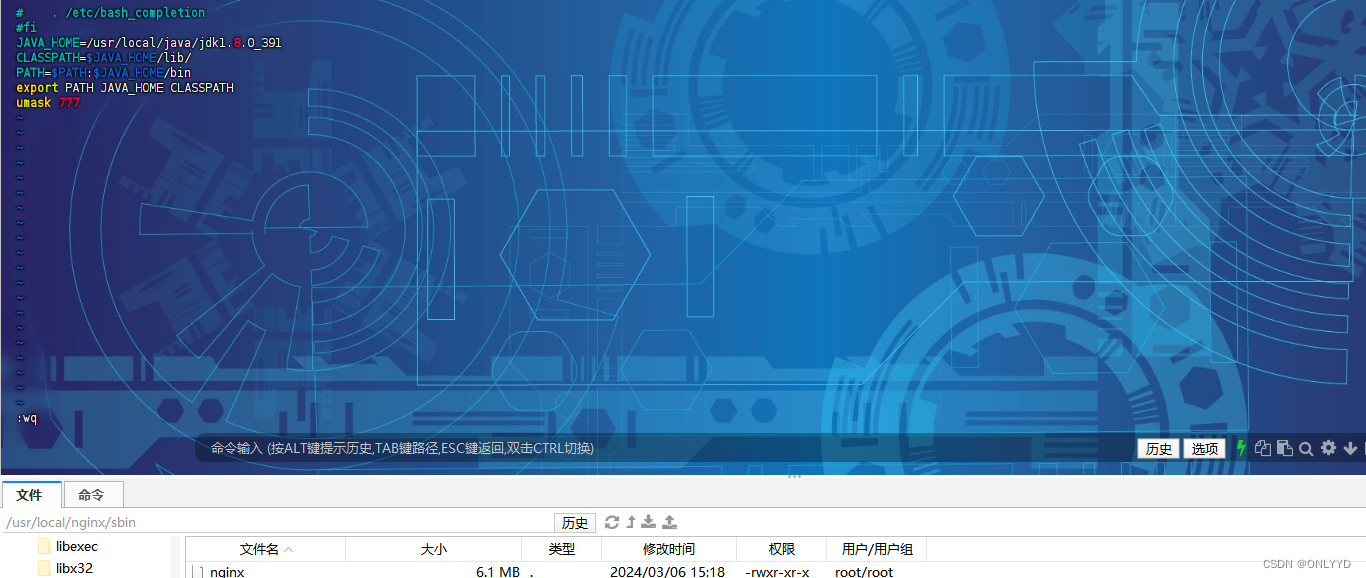
Task: Sort by 大小 column header
Action: pos(434,549)
